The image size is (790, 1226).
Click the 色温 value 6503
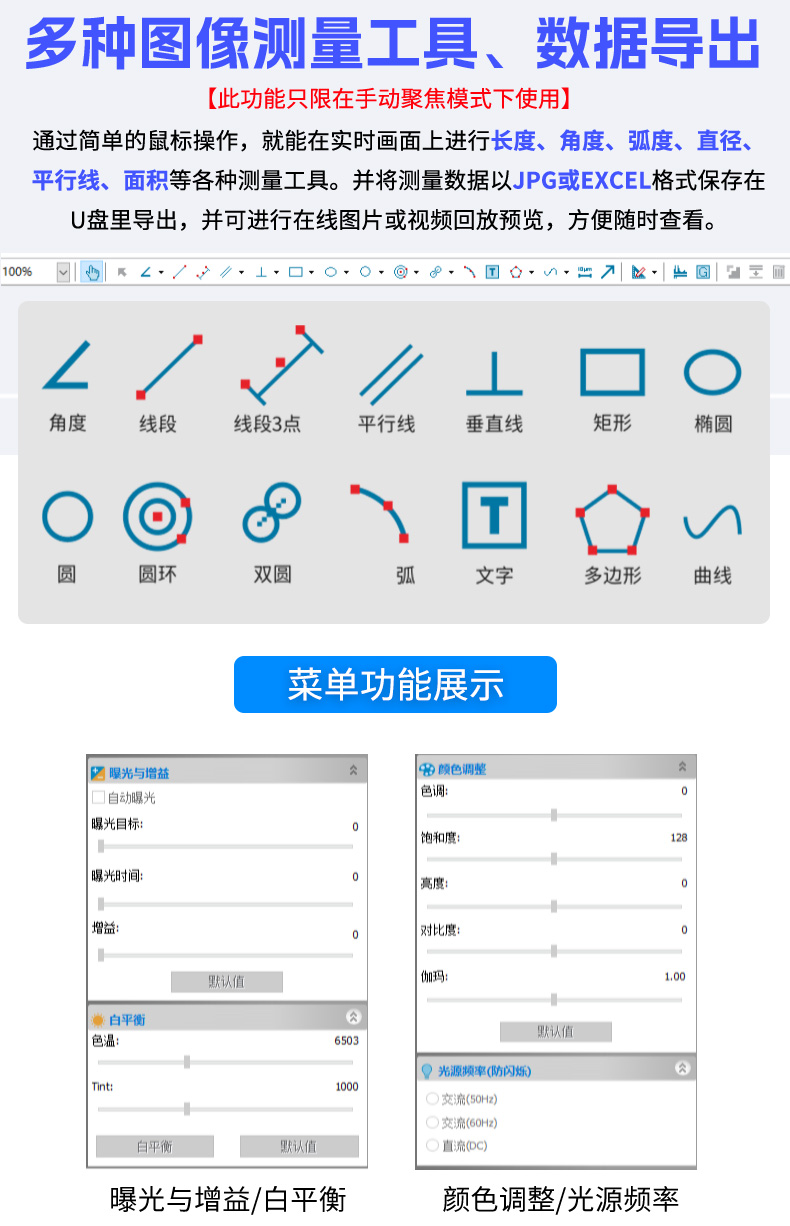click(346, 1041)
